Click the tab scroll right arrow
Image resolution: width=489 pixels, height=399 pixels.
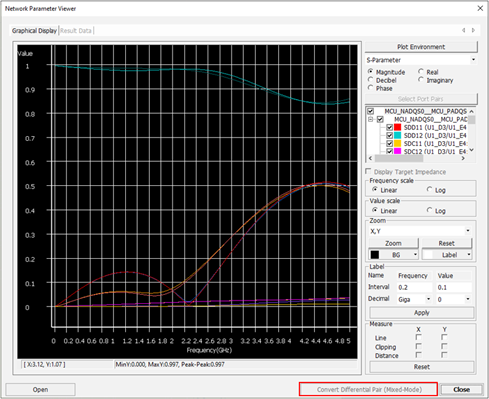[473, 30]
